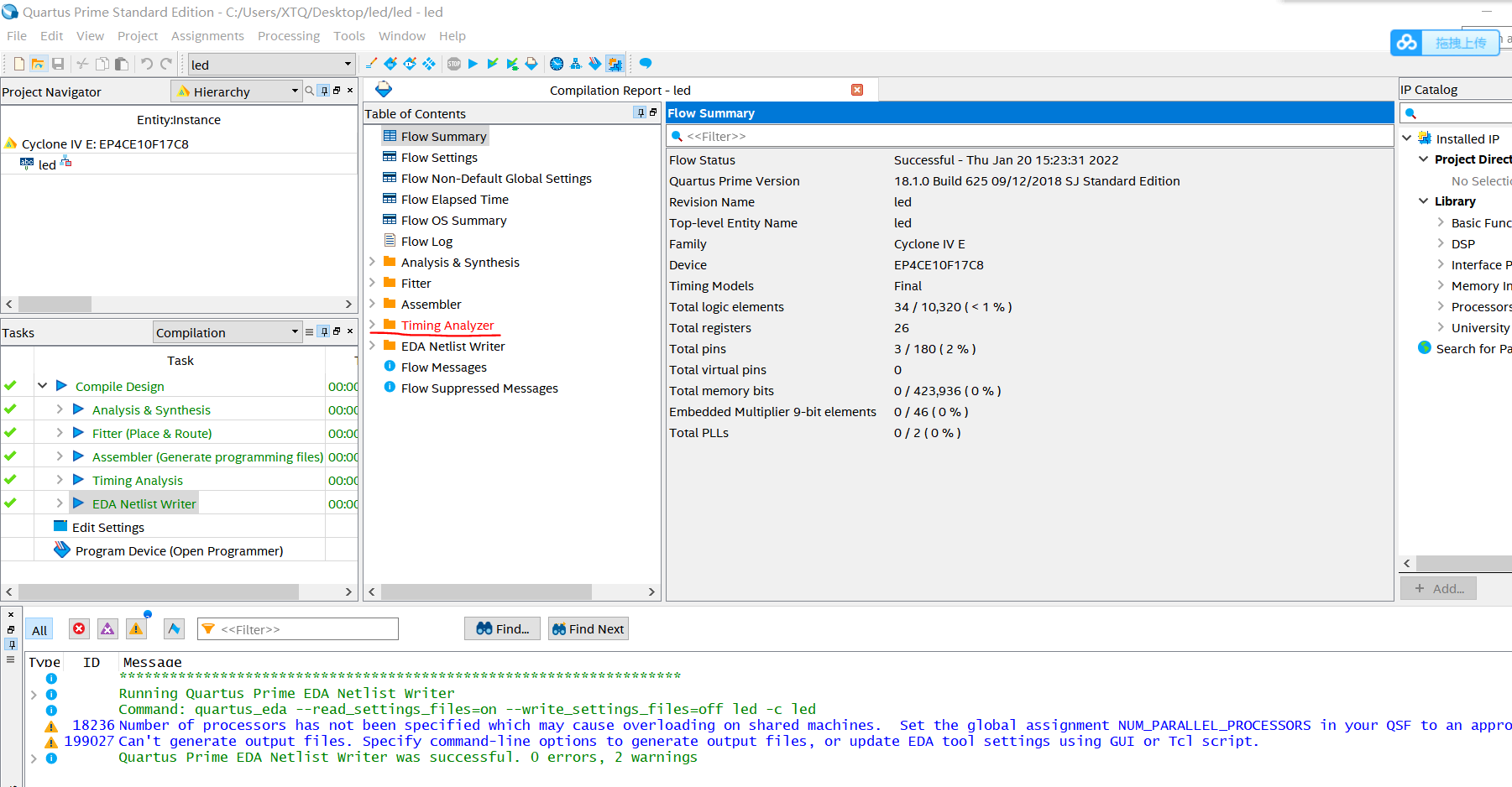
Task: Toggle the All messages filter
Action: 39,630
